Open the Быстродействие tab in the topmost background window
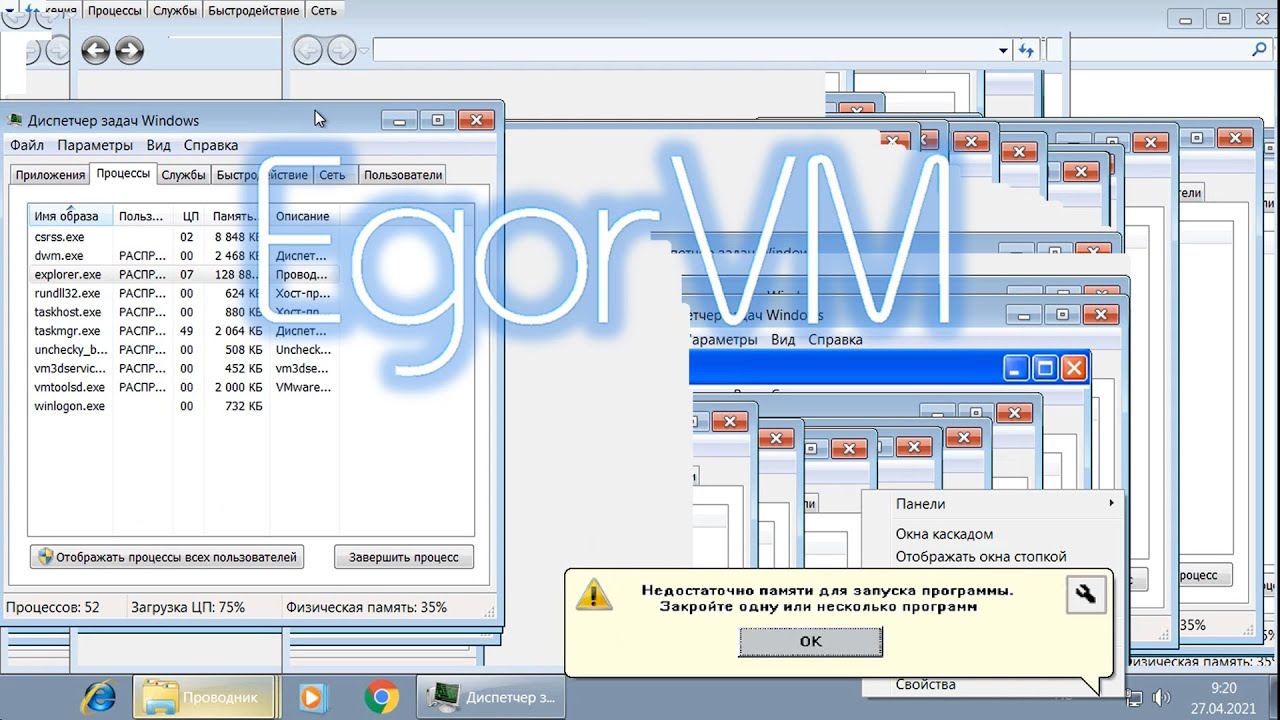The width and height of the screenshot is (1280, 720). pos(253,10)
